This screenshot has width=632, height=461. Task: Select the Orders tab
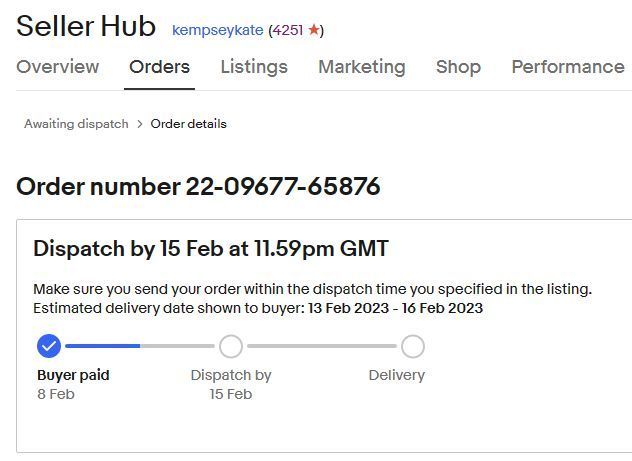tap(159, 66)
